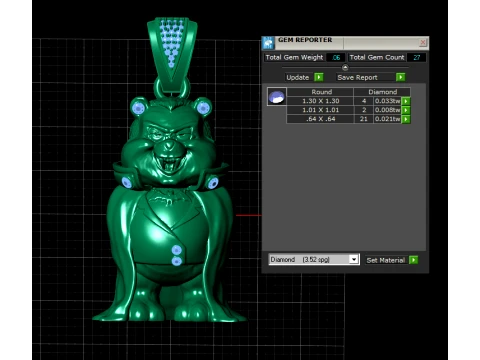
Task: Select the round gem thumbnail icon
Action: point(277,97)
